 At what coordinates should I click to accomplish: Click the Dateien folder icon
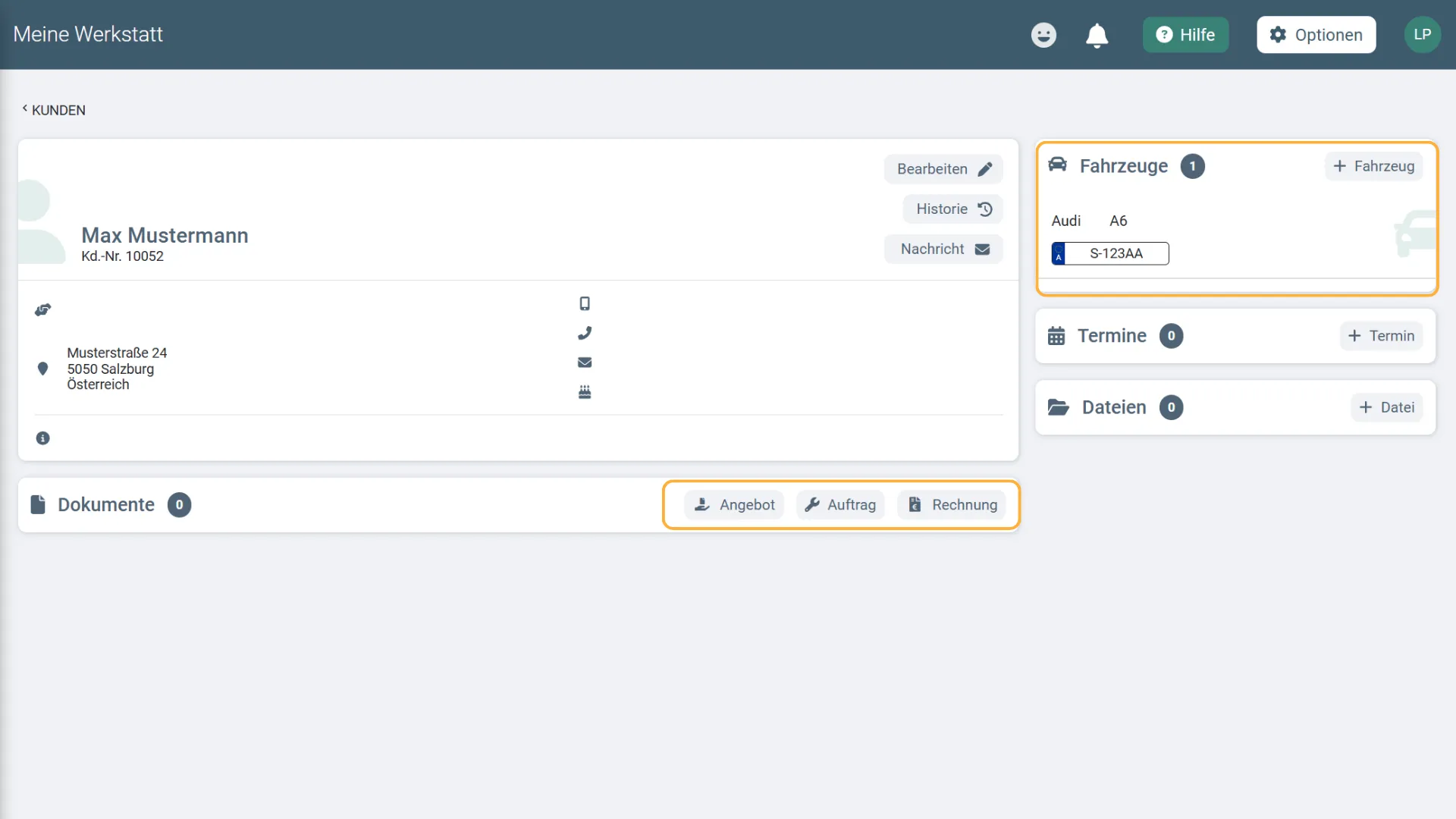(x=1058, y=407)
